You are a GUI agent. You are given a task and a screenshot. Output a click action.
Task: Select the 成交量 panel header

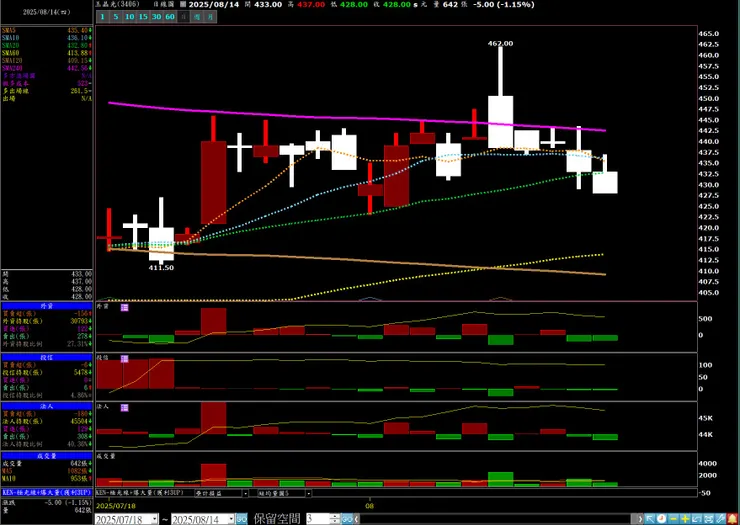pyautogui.click(x=47, y=456)
